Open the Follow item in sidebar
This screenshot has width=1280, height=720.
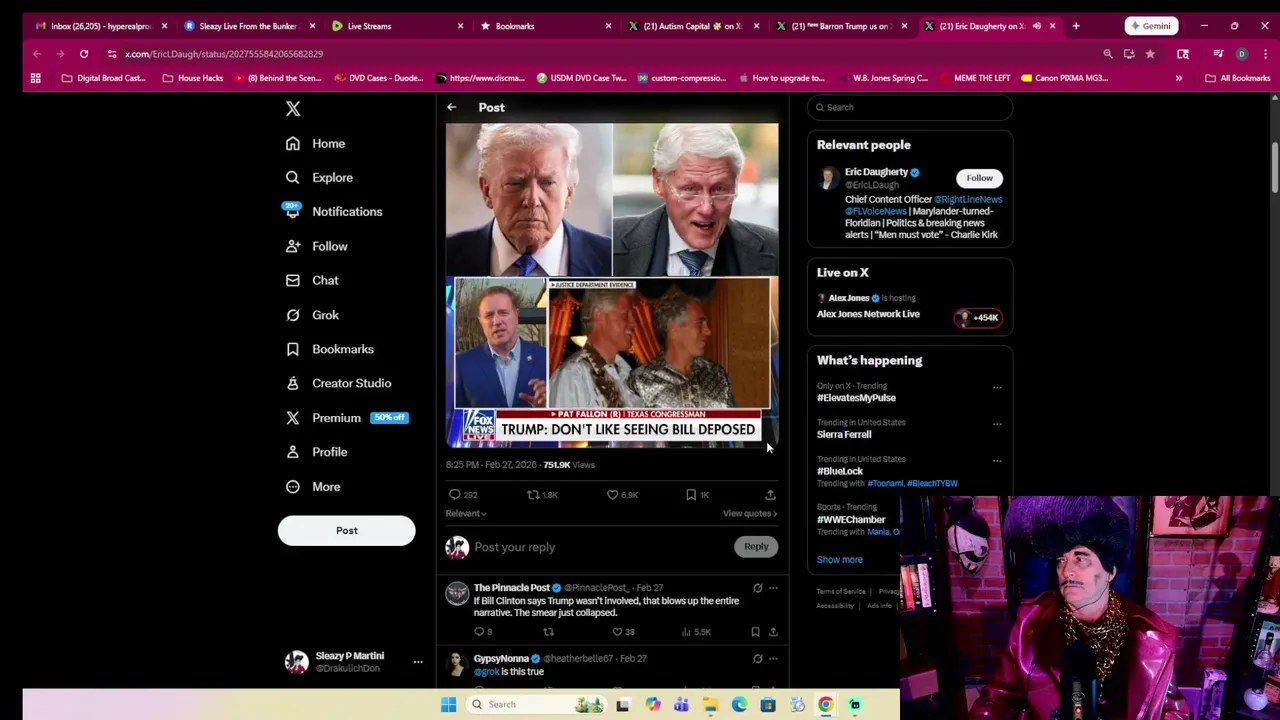316,246
